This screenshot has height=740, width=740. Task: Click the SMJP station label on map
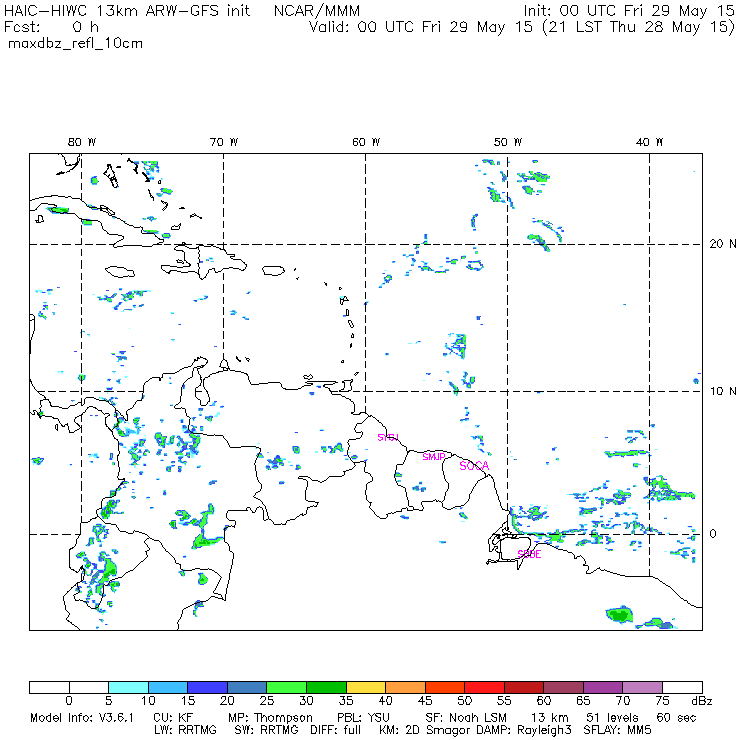click(x=434, y=456)
